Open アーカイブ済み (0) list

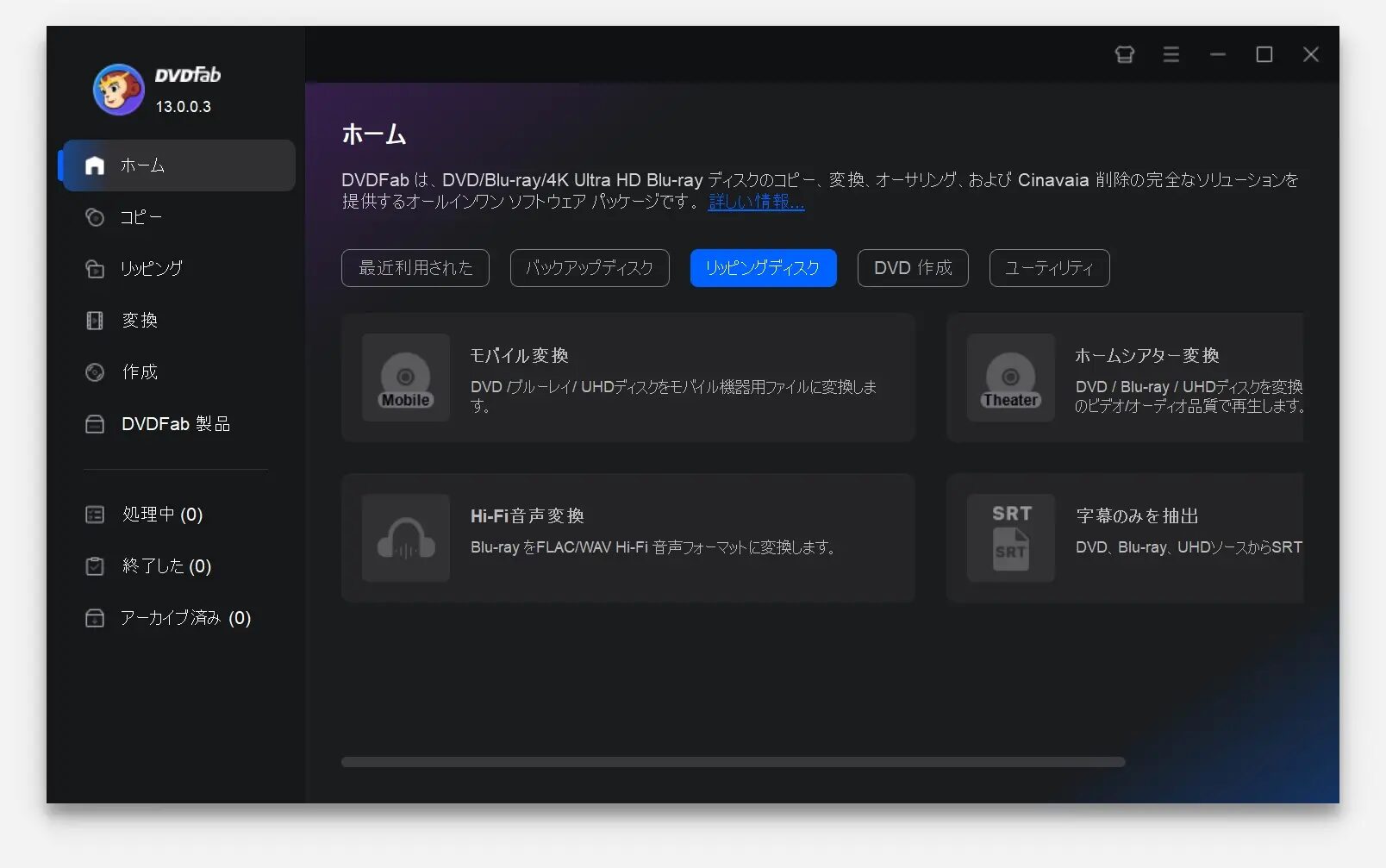(185, 618)
